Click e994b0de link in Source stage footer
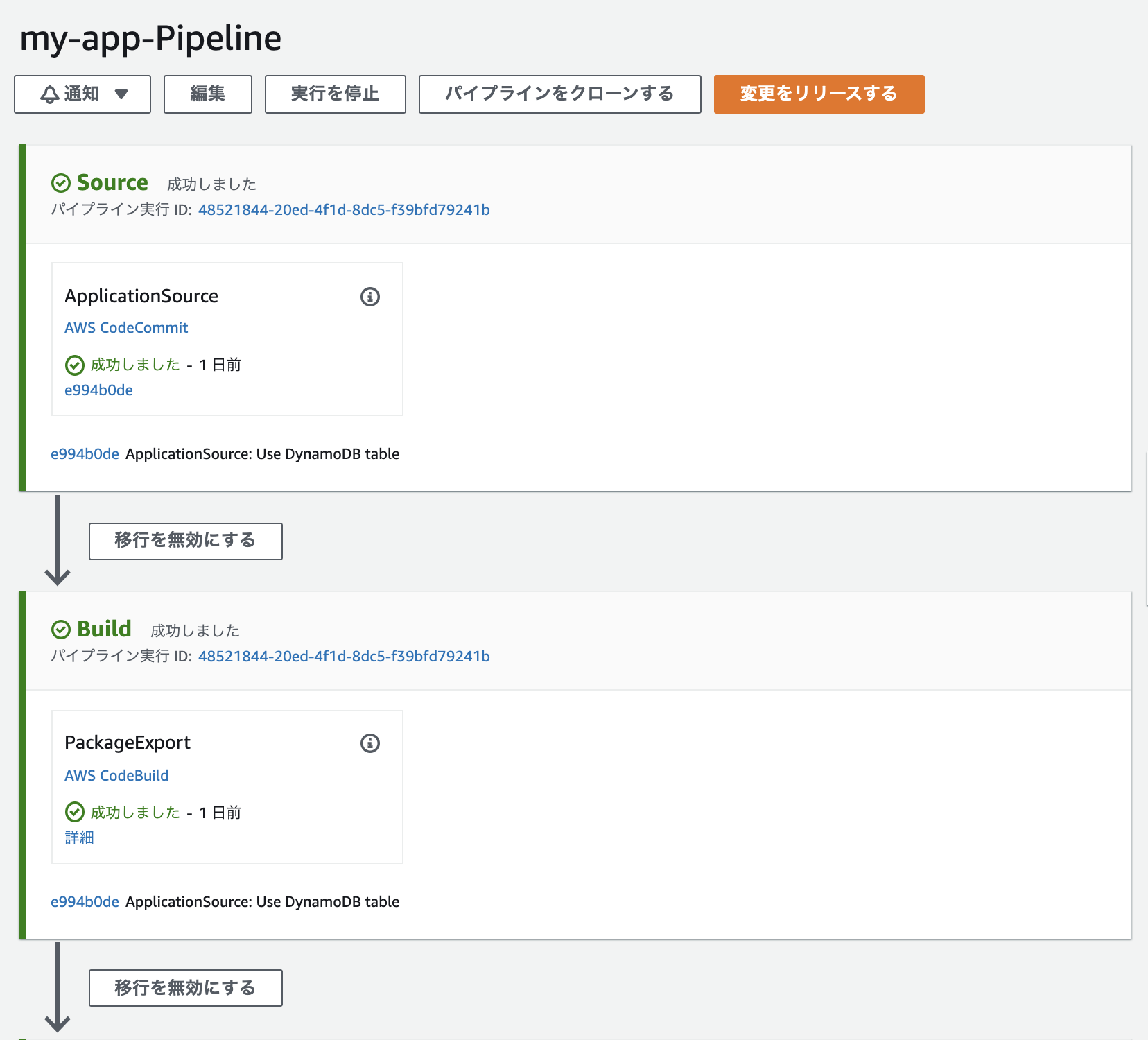The image size is (1148, 1040). point(85,454)
